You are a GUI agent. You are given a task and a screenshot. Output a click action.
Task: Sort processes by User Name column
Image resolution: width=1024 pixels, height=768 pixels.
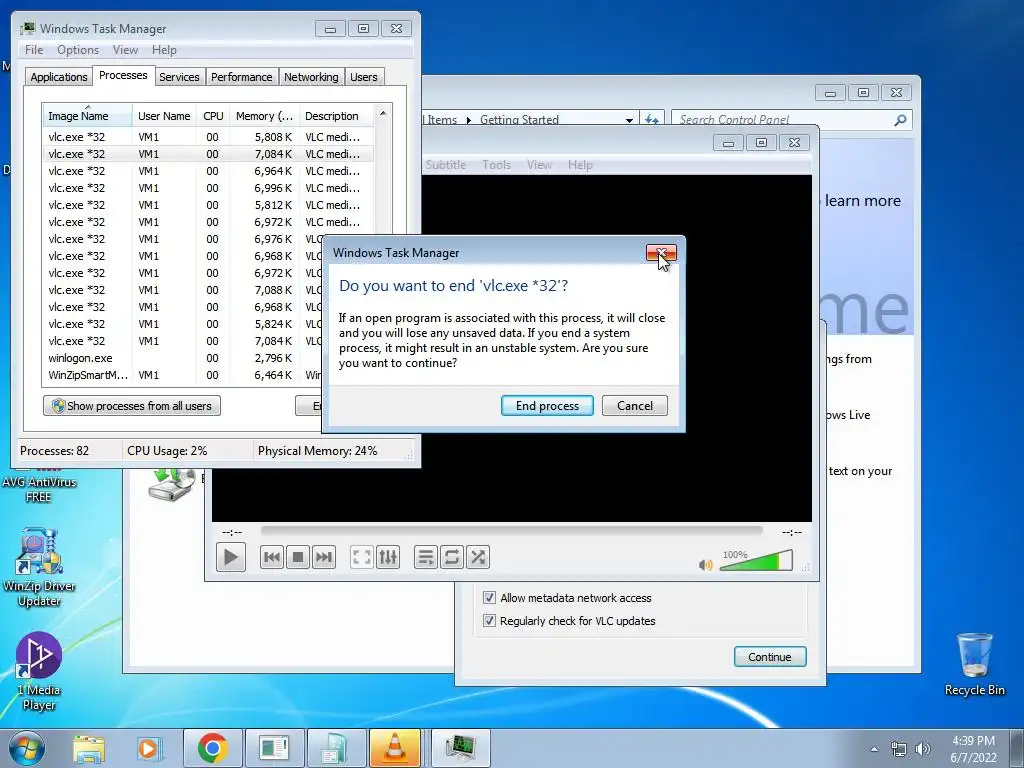point(164,116)
